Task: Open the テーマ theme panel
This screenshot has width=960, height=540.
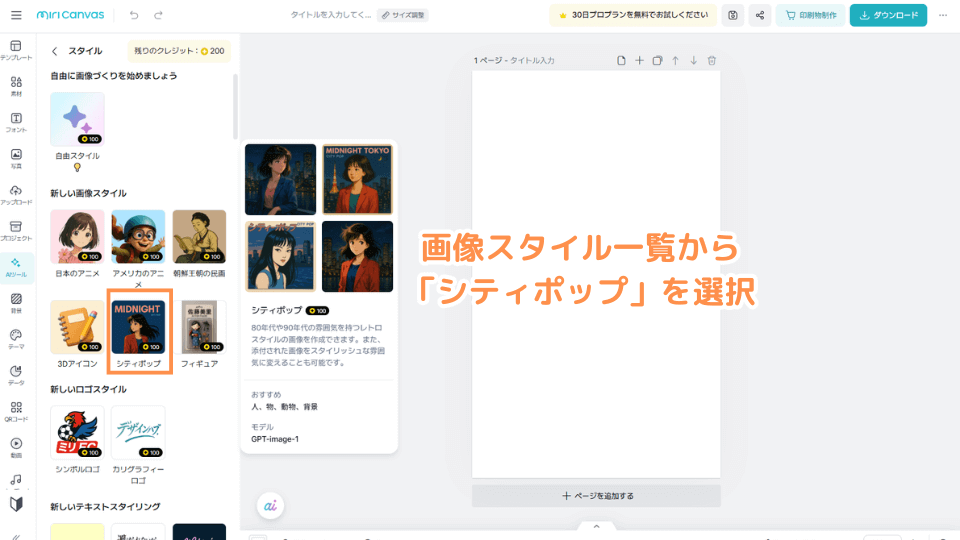Action: pos(17,339)
